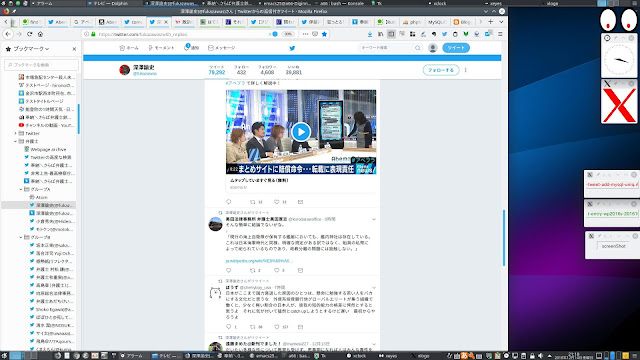Image resolution: width=640 pixels, height=360 pixels.
Task: Click the Follow (フォローする) button
Action: pyautogui.click(x=441, y=70)
